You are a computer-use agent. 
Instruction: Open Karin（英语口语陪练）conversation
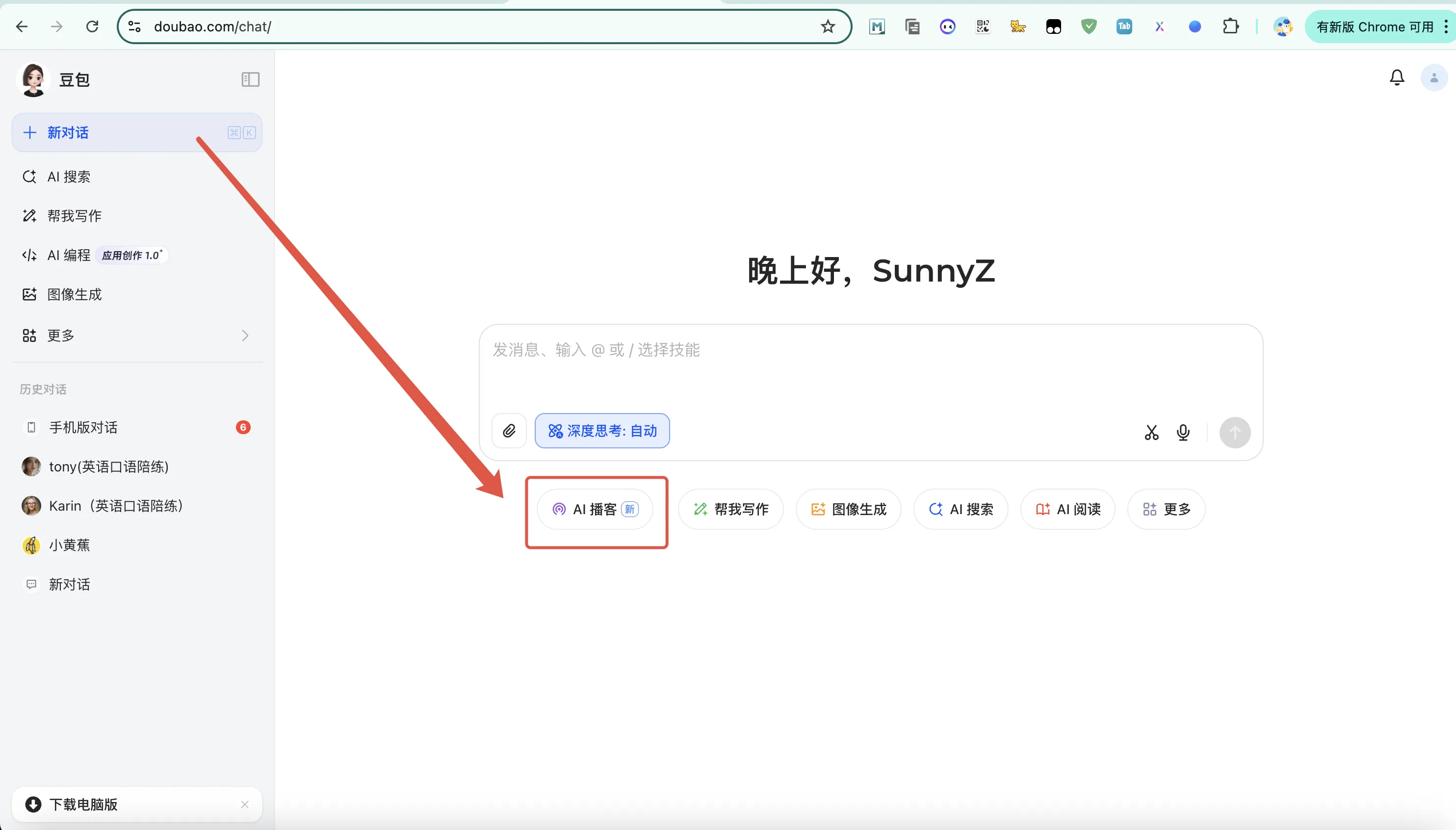pos(137,506)
